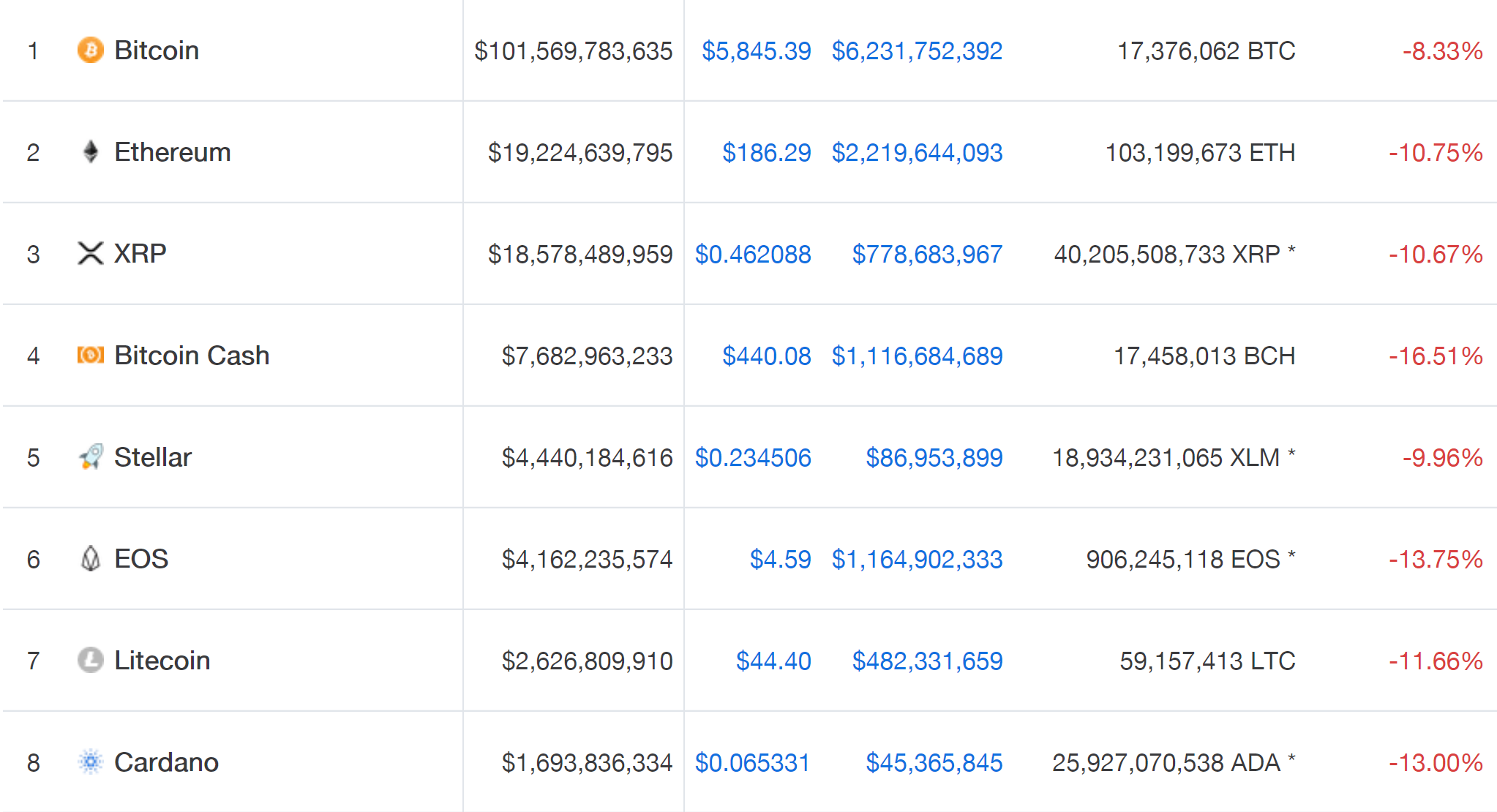
Task: Click the Litecoin coin icon
Action: (91, 660)
